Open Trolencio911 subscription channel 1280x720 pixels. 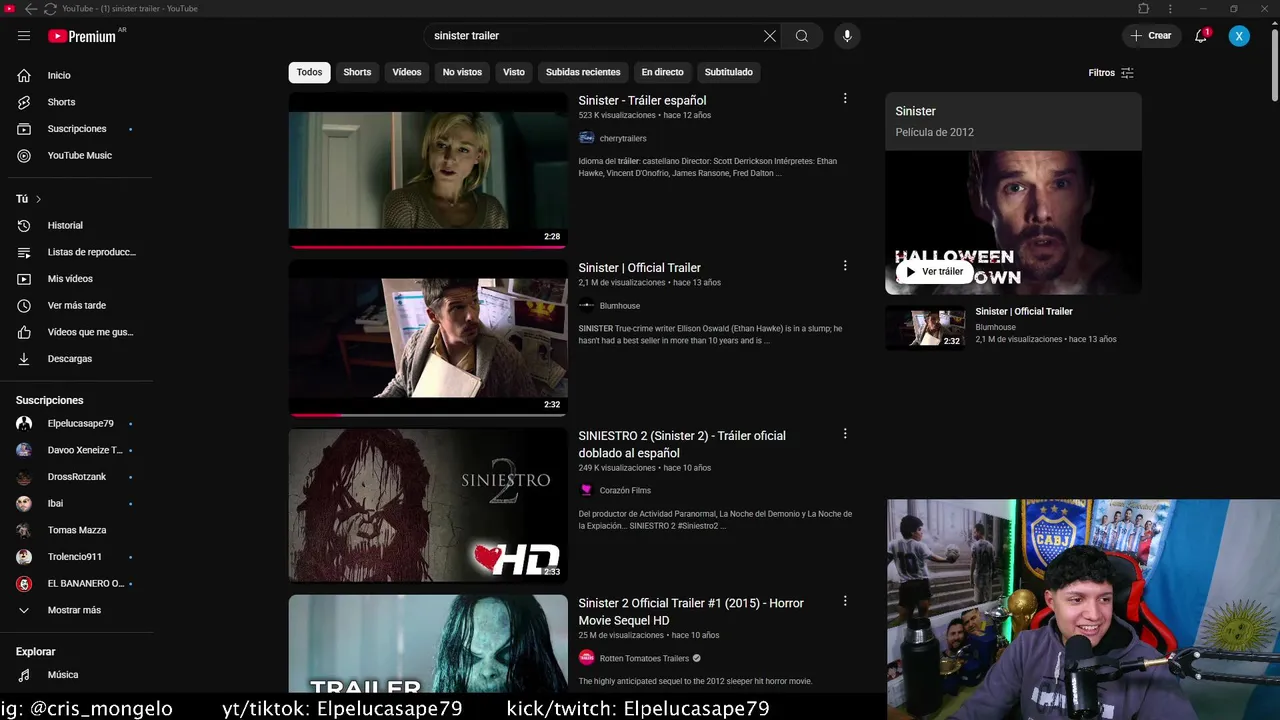click(x=76, y=557)
